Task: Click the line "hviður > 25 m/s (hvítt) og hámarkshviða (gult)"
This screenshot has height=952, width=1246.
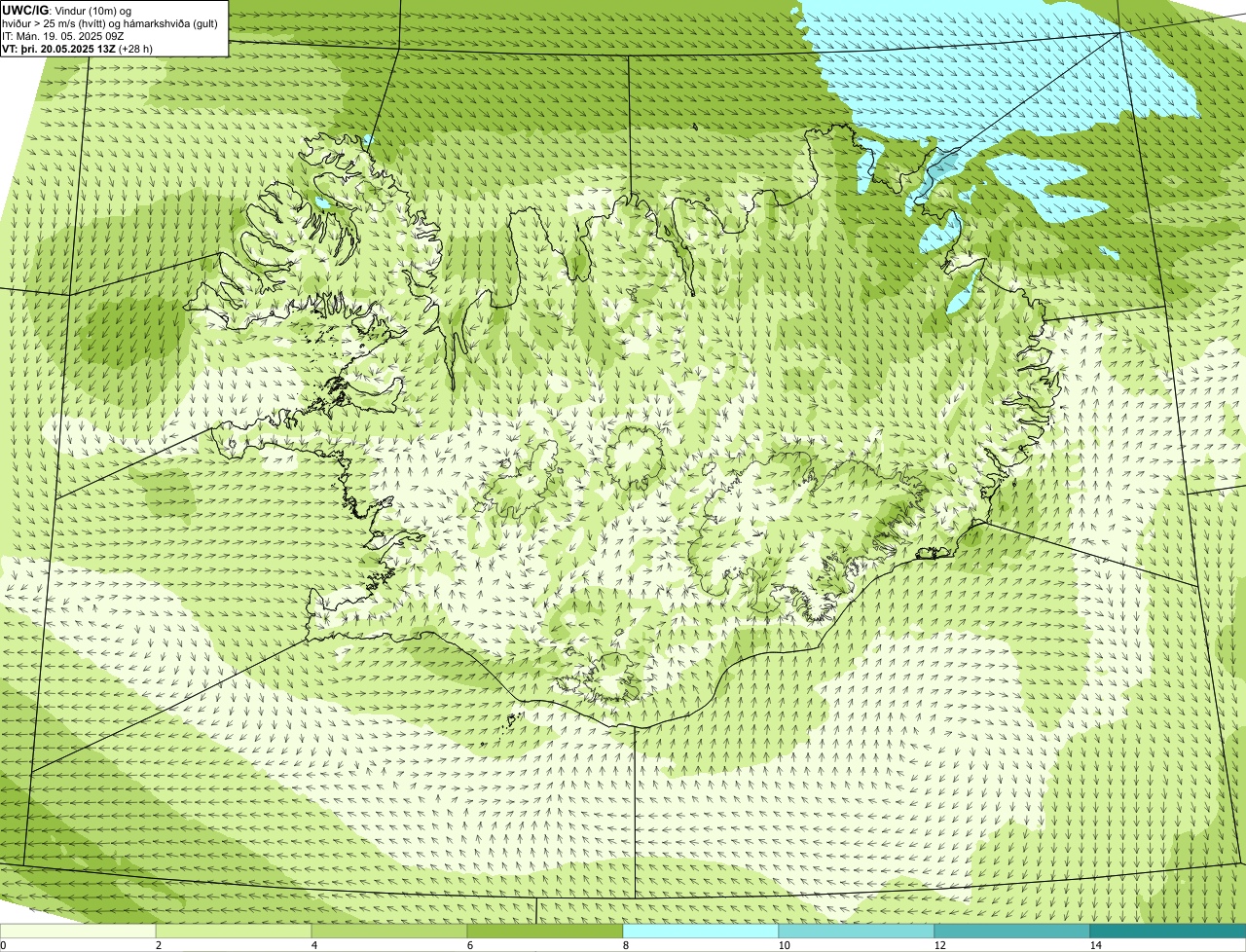Action: coord(110,23)
